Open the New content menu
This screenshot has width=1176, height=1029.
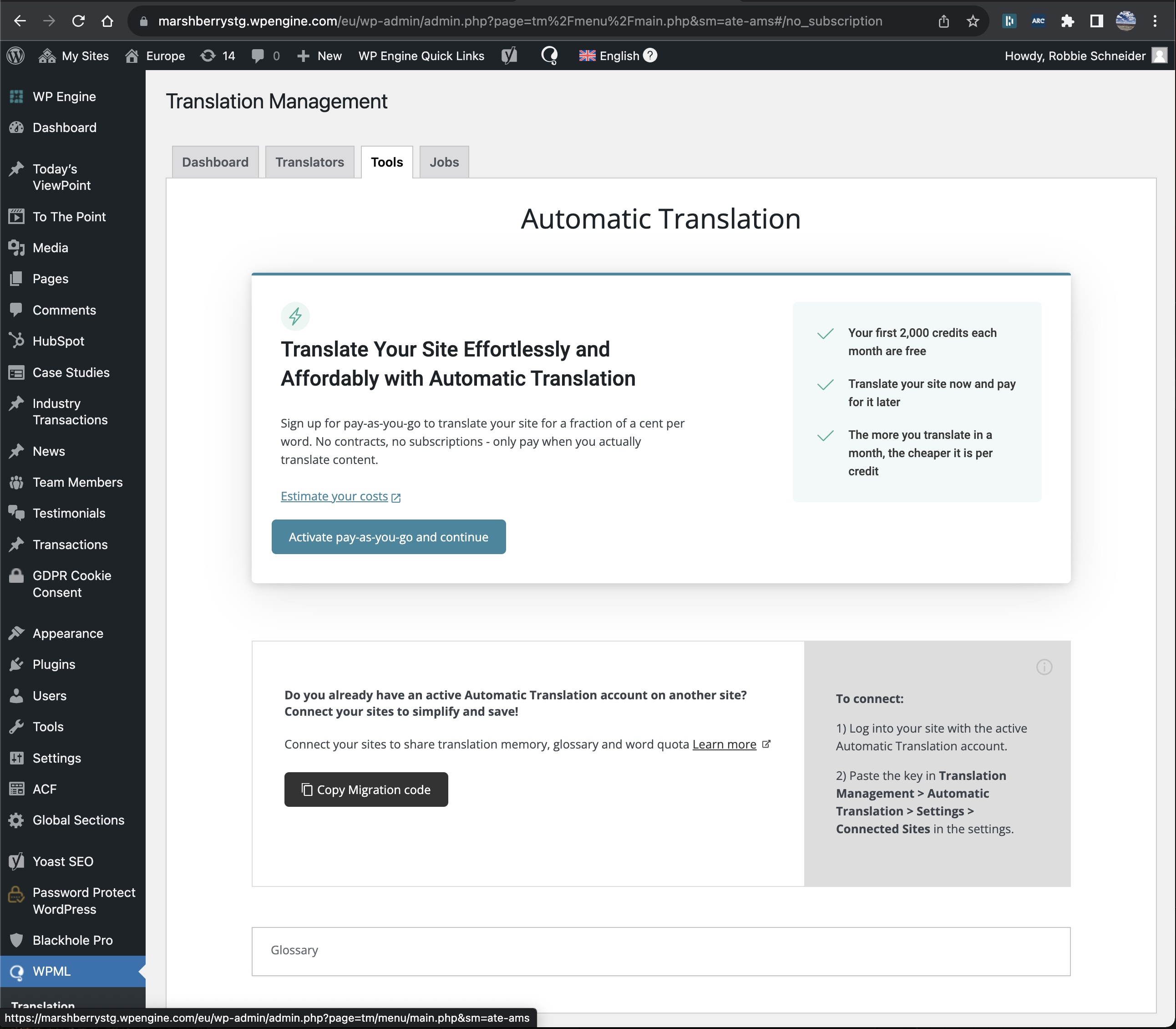pyautogui.click(x=319, y=56)
